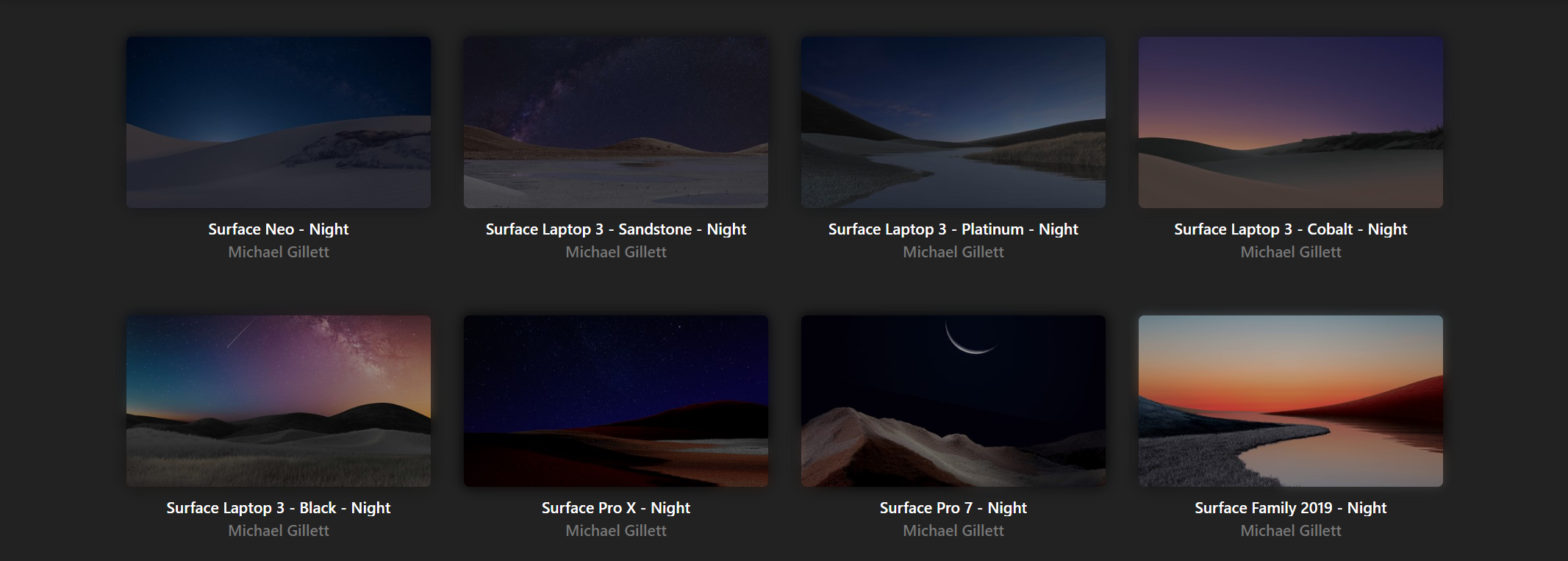
Task: Select Michael Gillett under Surface Family 2019 - Night
Action: point(1291,531)
